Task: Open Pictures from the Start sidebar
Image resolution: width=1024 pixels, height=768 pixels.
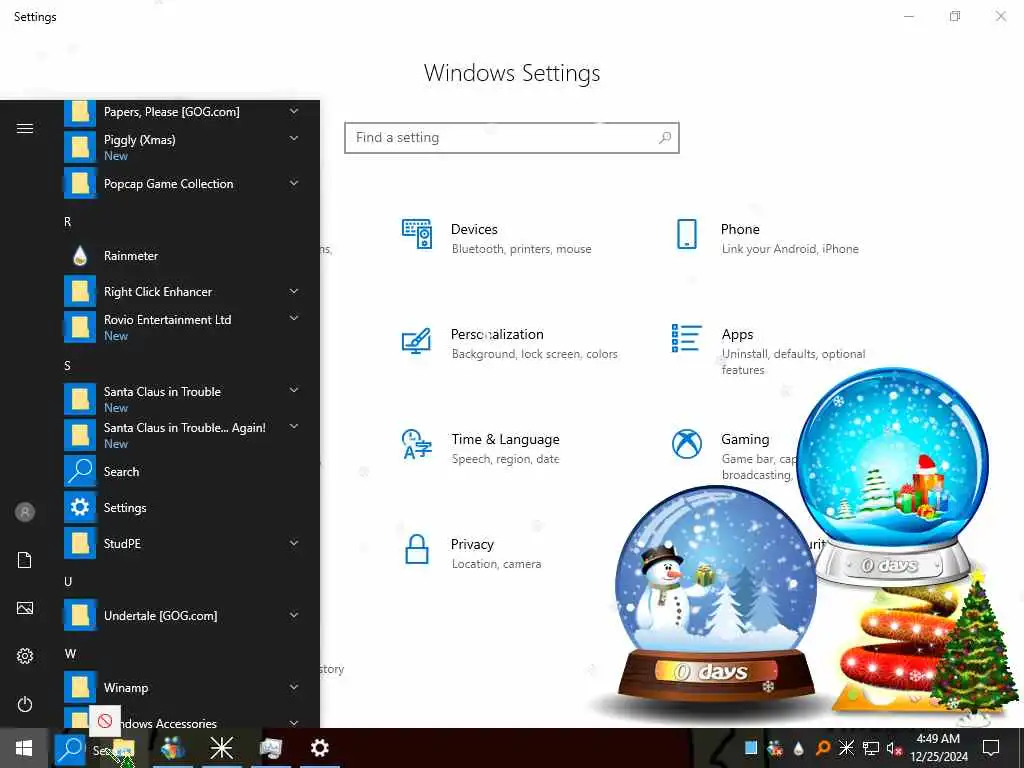Action: [25, 608]
